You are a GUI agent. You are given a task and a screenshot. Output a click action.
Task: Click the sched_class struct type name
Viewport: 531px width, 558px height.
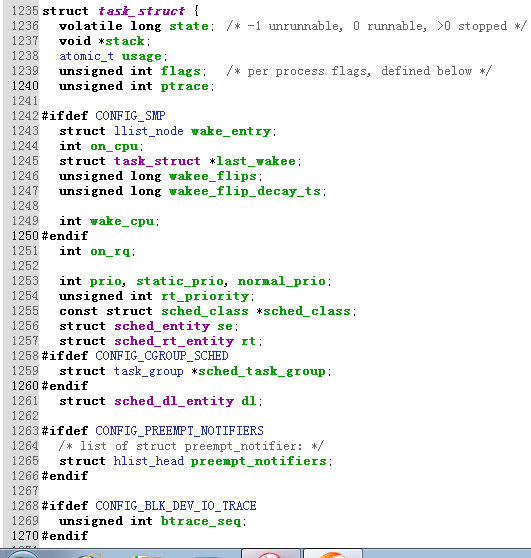pyautogui.click(x=205, y=311)
